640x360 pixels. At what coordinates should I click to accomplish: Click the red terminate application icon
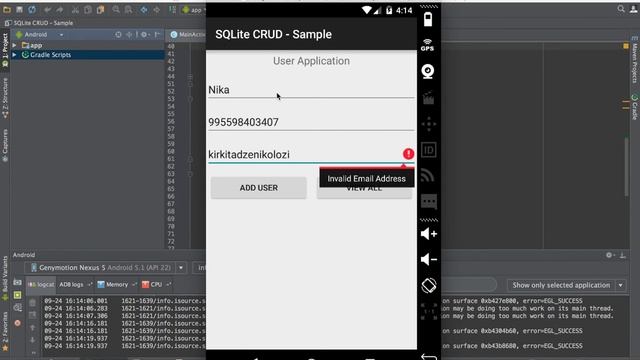tap(18, 323)
